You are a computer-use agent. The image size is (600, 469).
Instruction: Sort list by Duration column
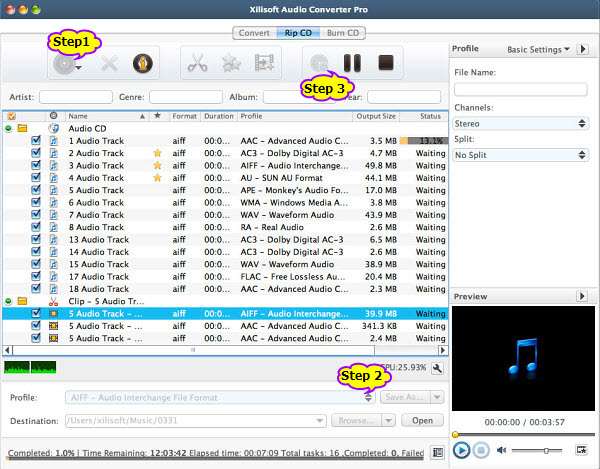coord(218,116)
